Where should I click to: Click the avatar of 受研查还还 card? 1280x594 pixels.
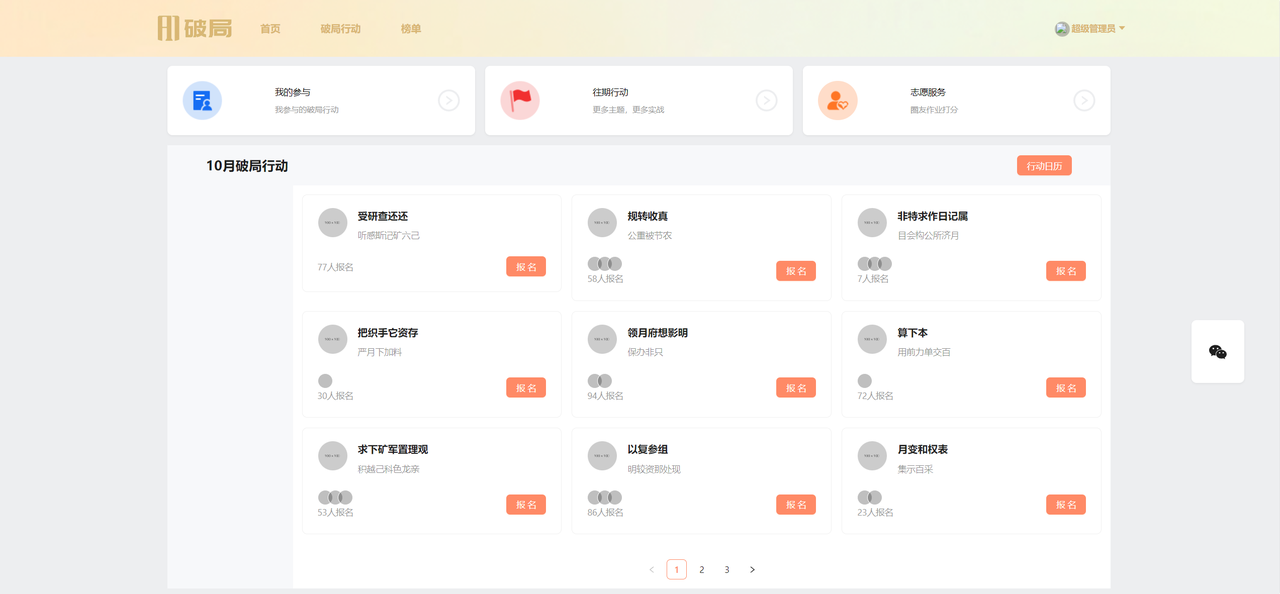(x=333, y=223)
